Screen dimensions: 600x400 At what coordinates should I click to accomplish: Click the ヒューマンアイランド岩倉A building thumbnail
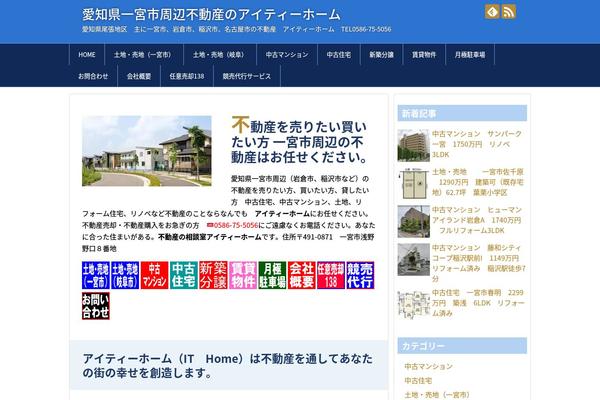pos(413,221)
